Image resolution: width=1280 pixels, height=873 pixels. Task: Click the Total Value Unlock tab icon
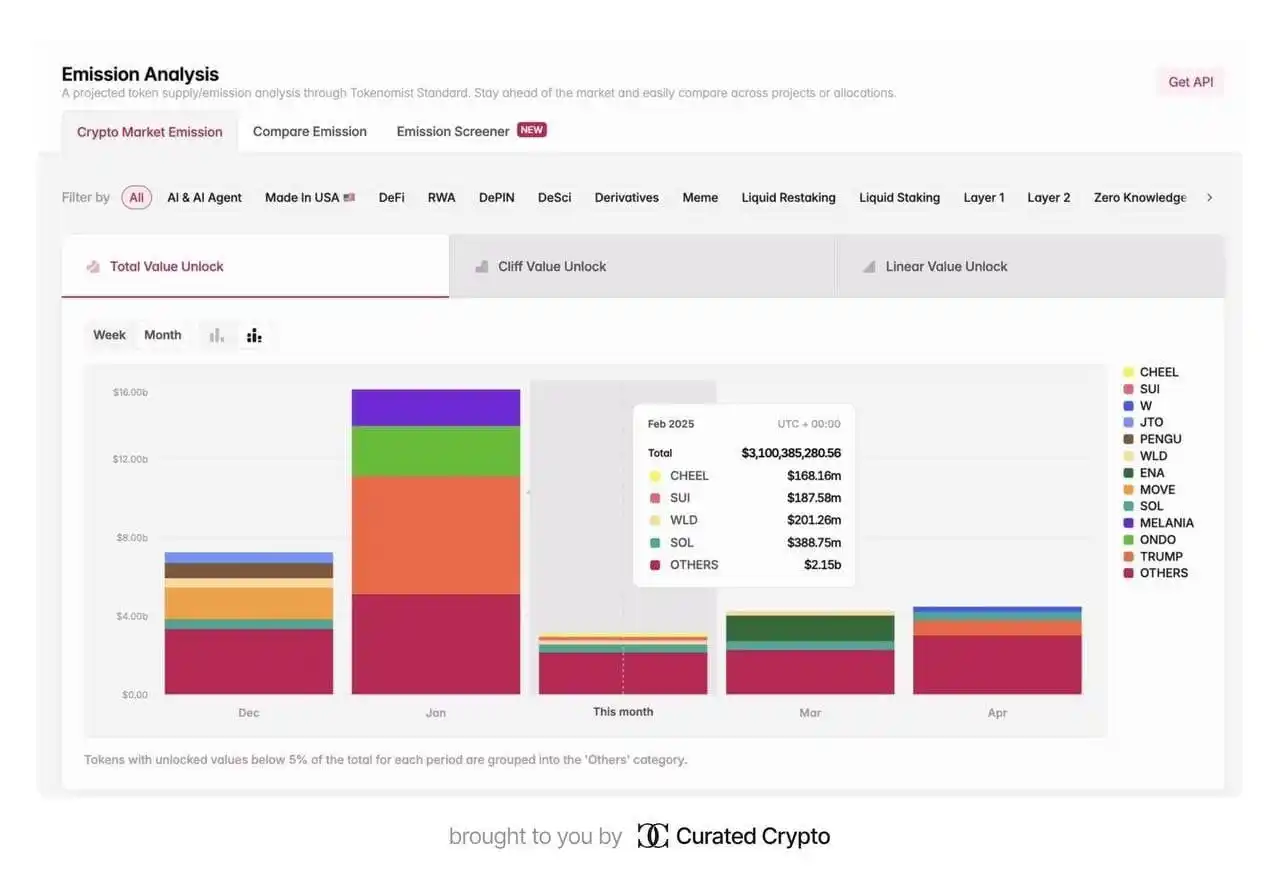coord(93,267)
